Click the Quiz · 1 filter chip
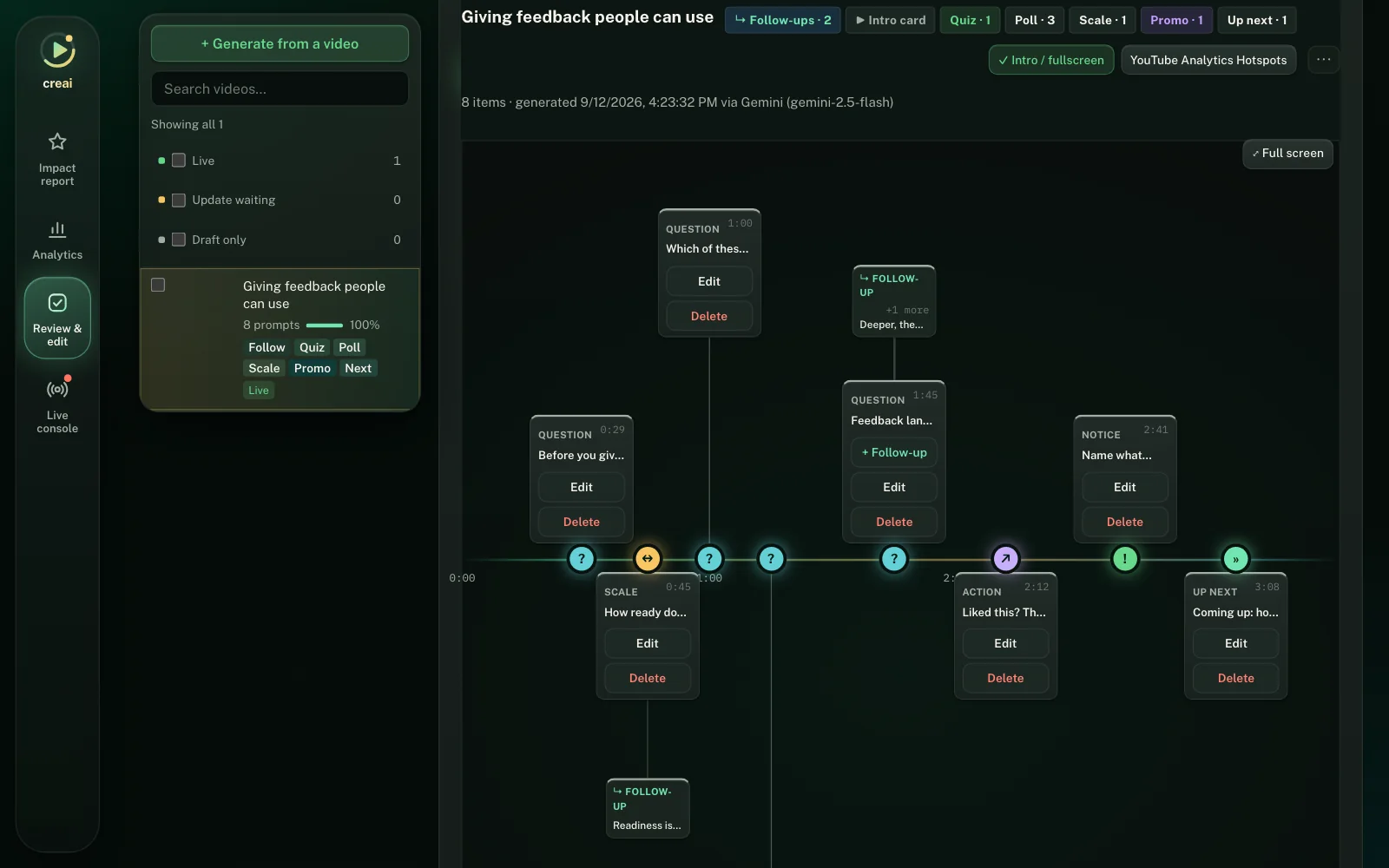Viewport: 1389px width, 868px height. pyautogui.click(x=970, y=20)
